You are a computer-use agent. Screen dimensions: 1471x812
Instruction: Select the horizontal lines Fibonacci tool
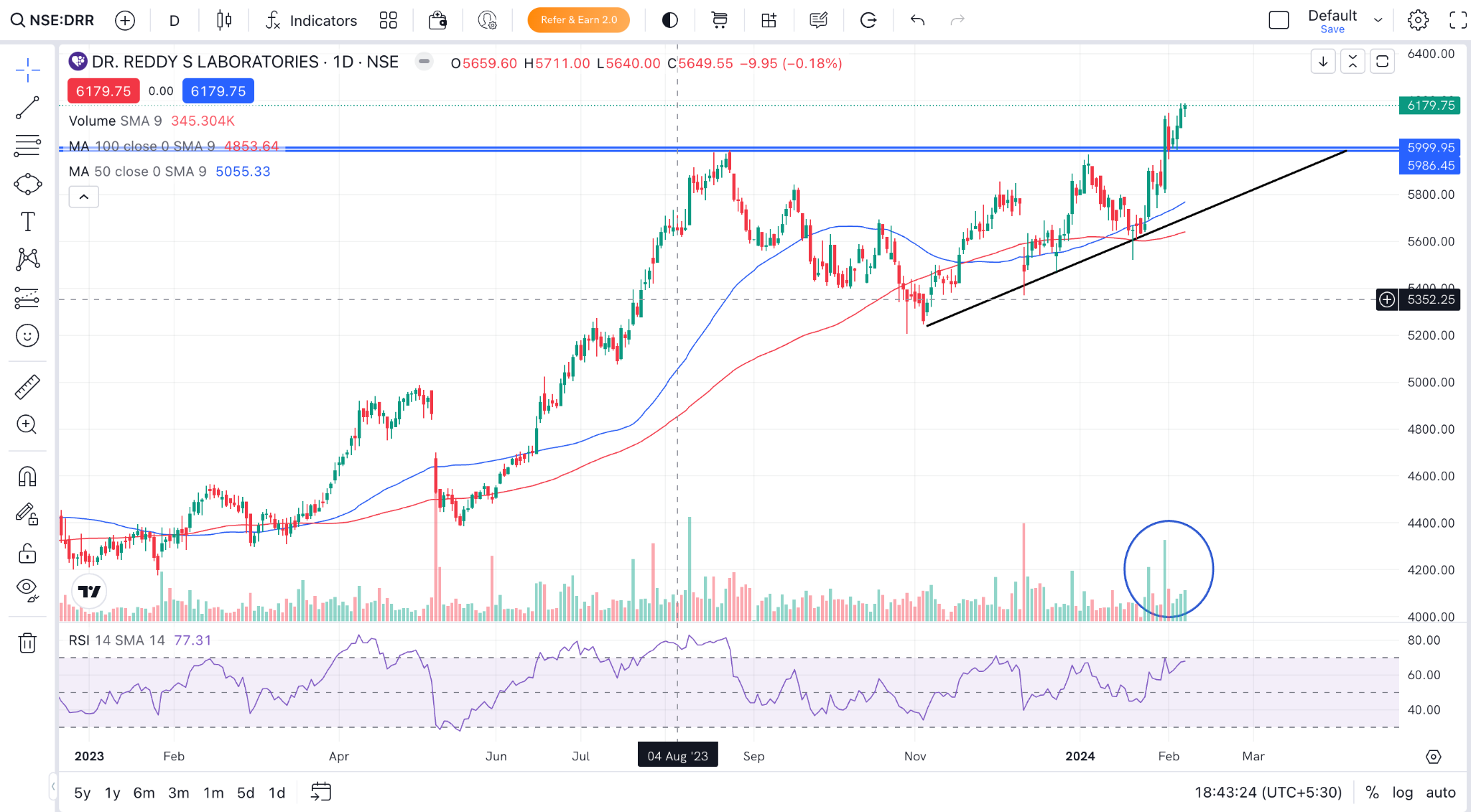27,146
